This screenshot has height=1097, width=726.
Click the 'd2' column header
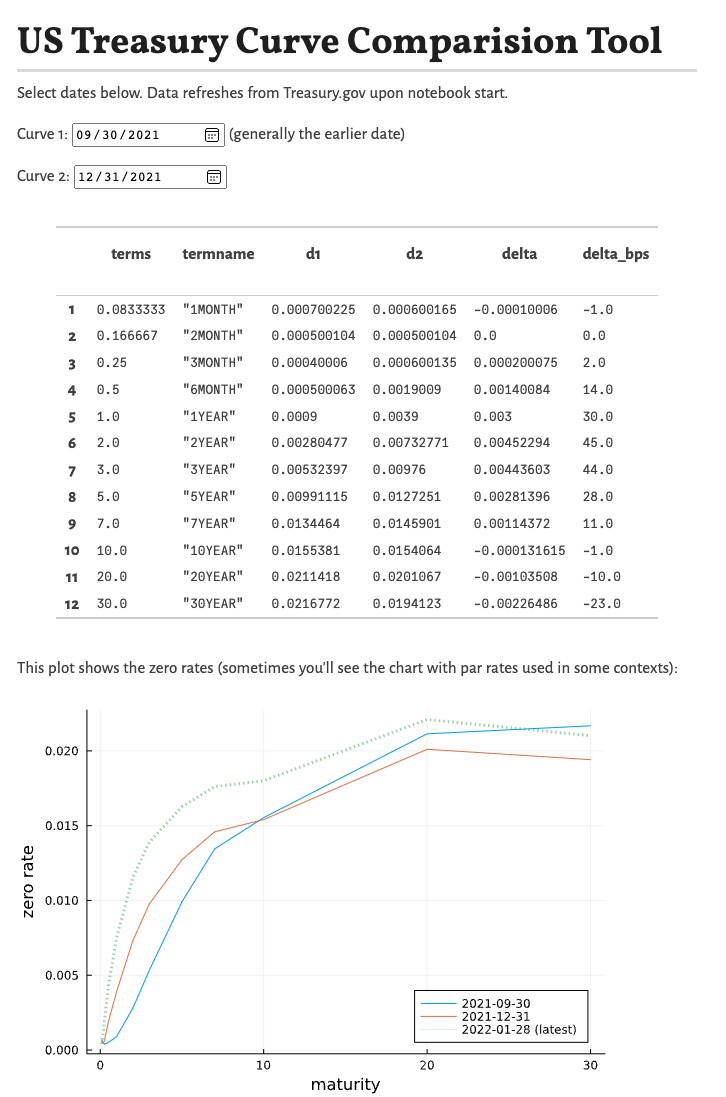pos(414,254)
